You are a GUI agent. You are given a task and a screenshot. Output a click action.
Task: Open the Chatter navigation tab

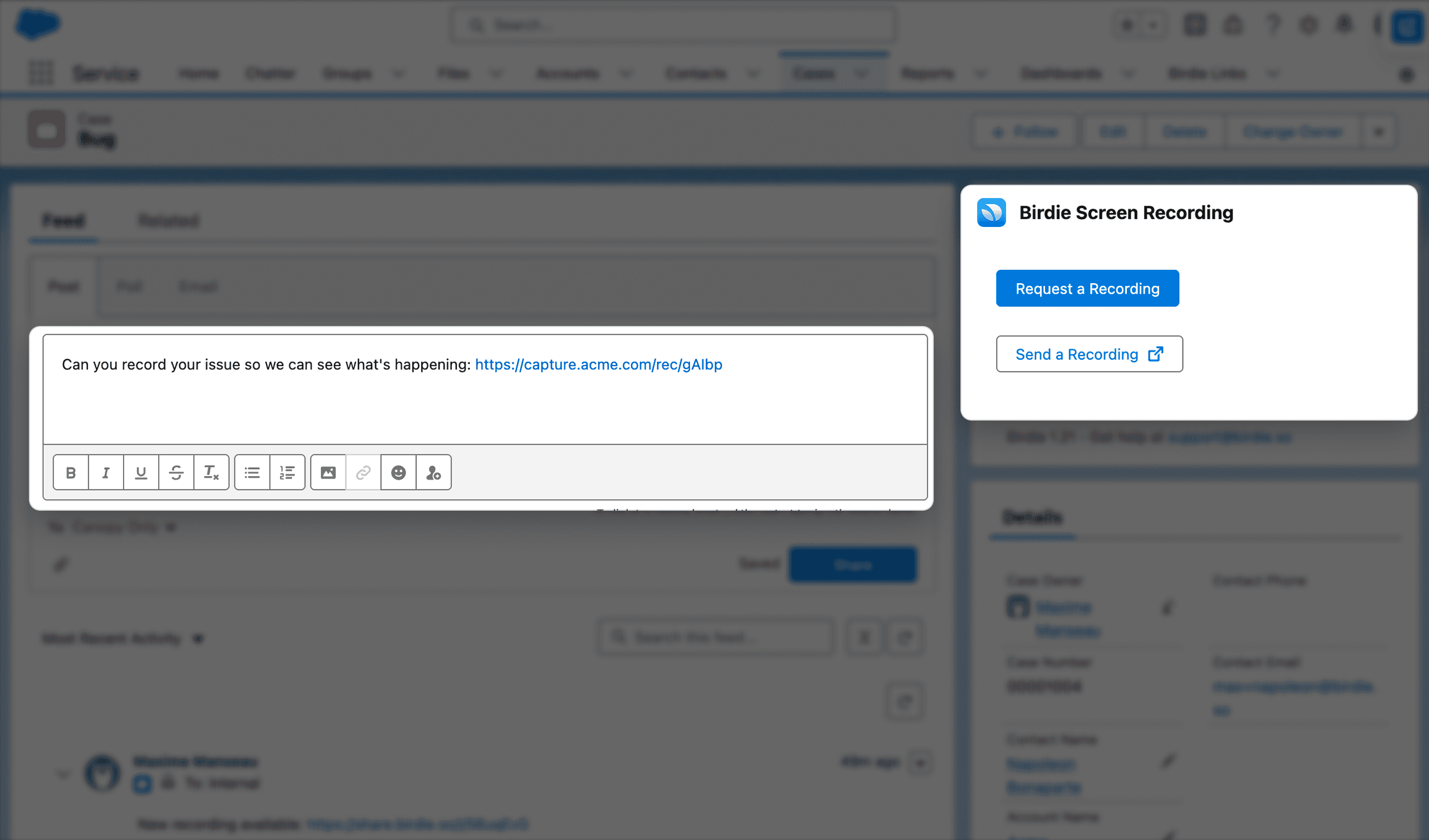[270, 73]
